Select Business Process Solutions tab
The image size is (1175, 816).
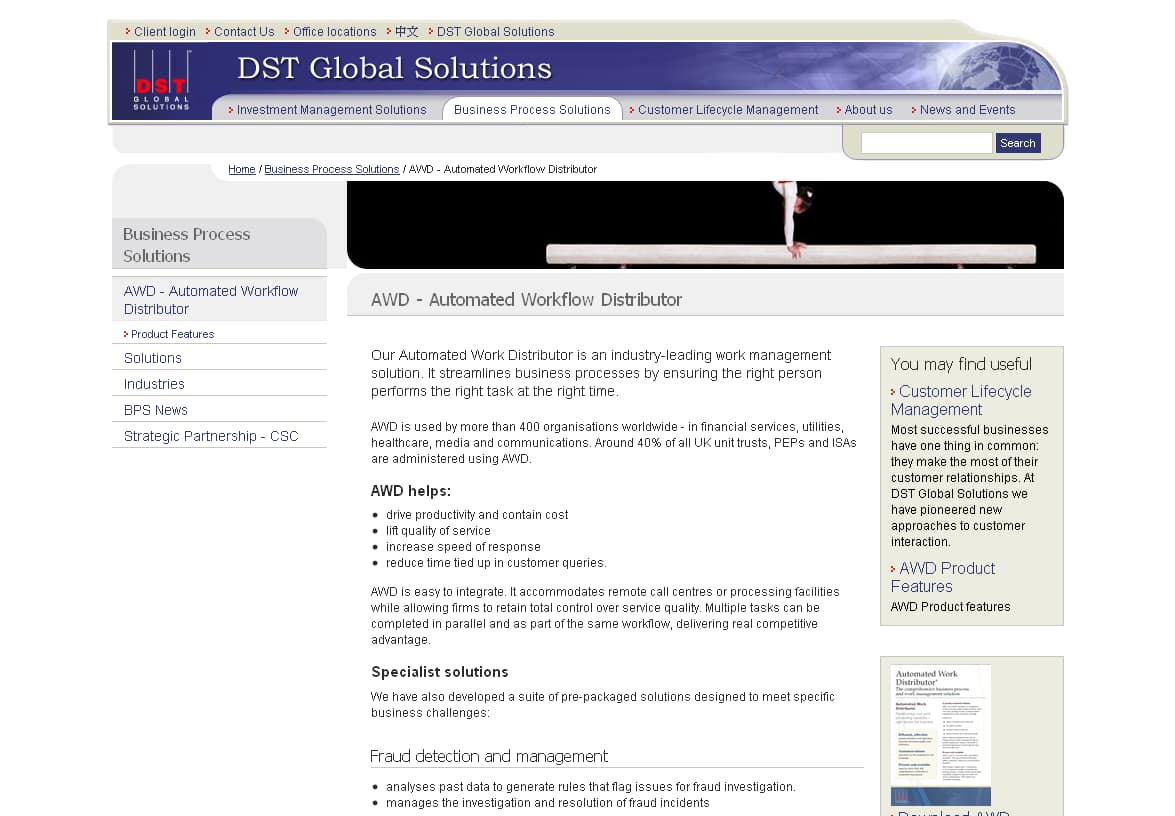point(532,110)
